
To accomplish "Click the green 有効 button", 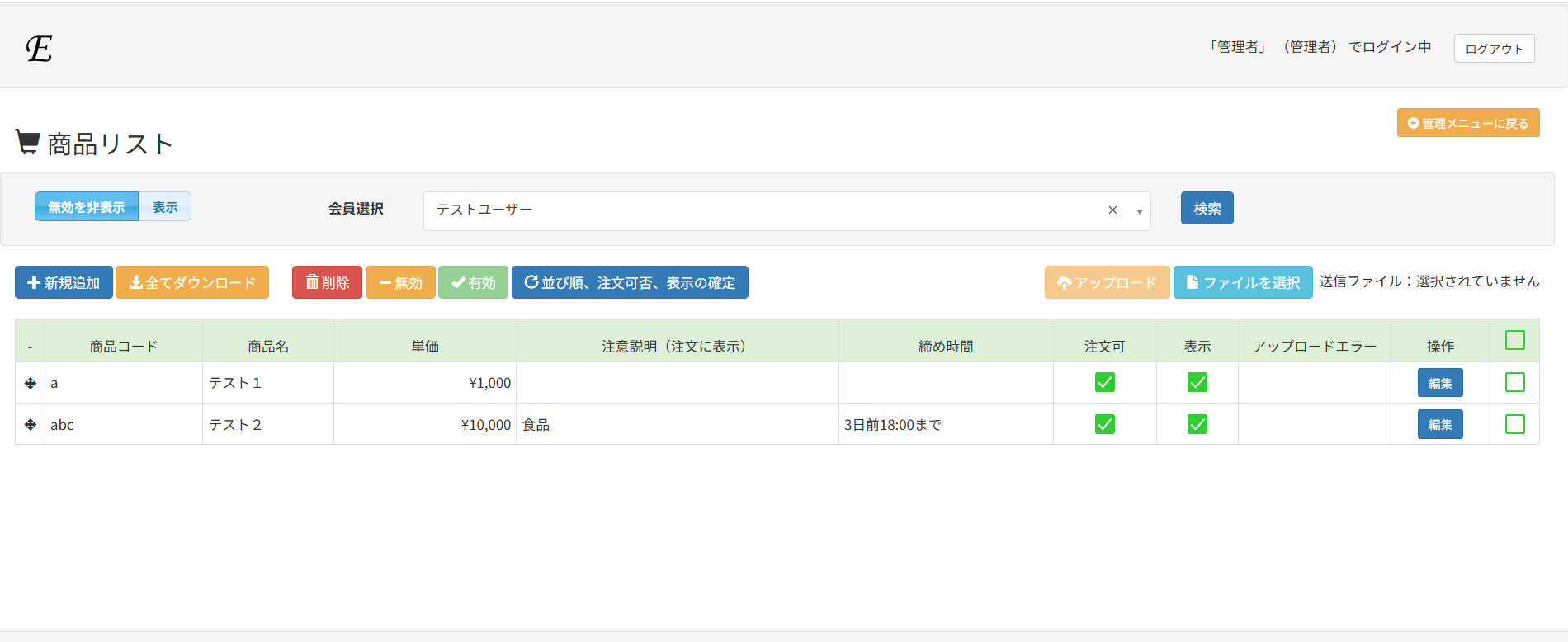I will point(473,282).
